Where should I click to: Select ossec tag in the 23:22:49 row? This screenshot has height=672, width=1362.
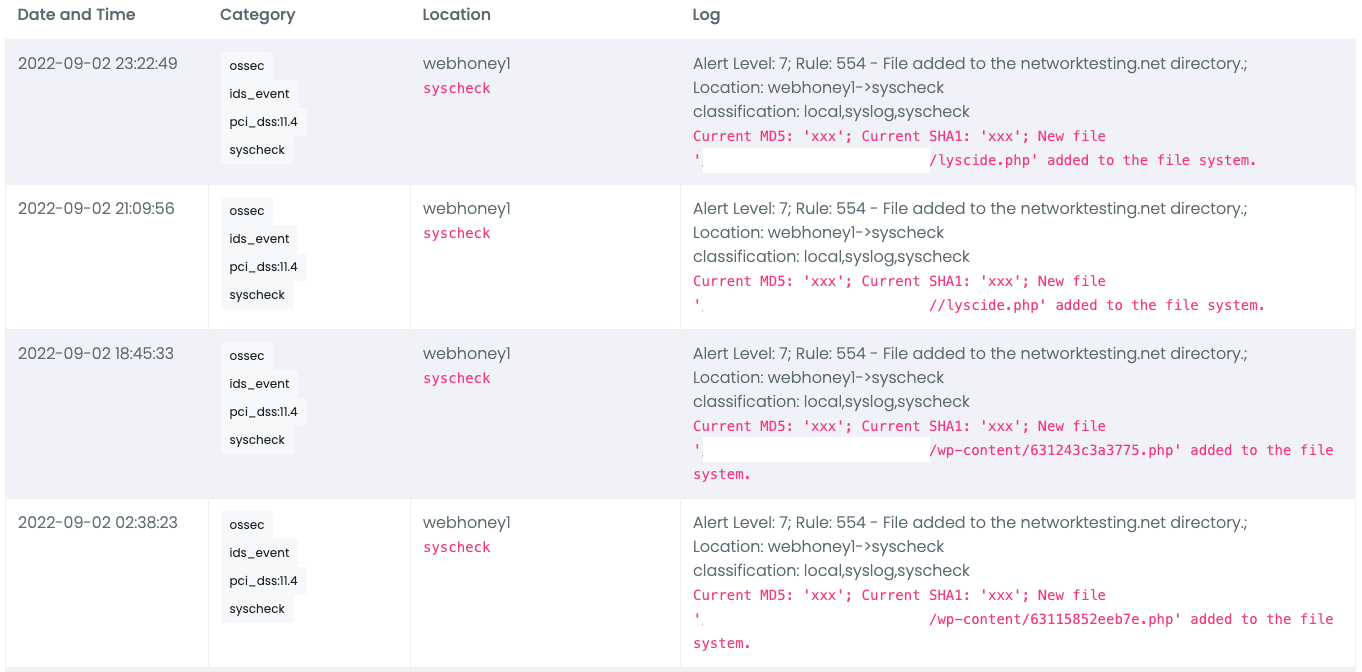click(x=247, y=66)
